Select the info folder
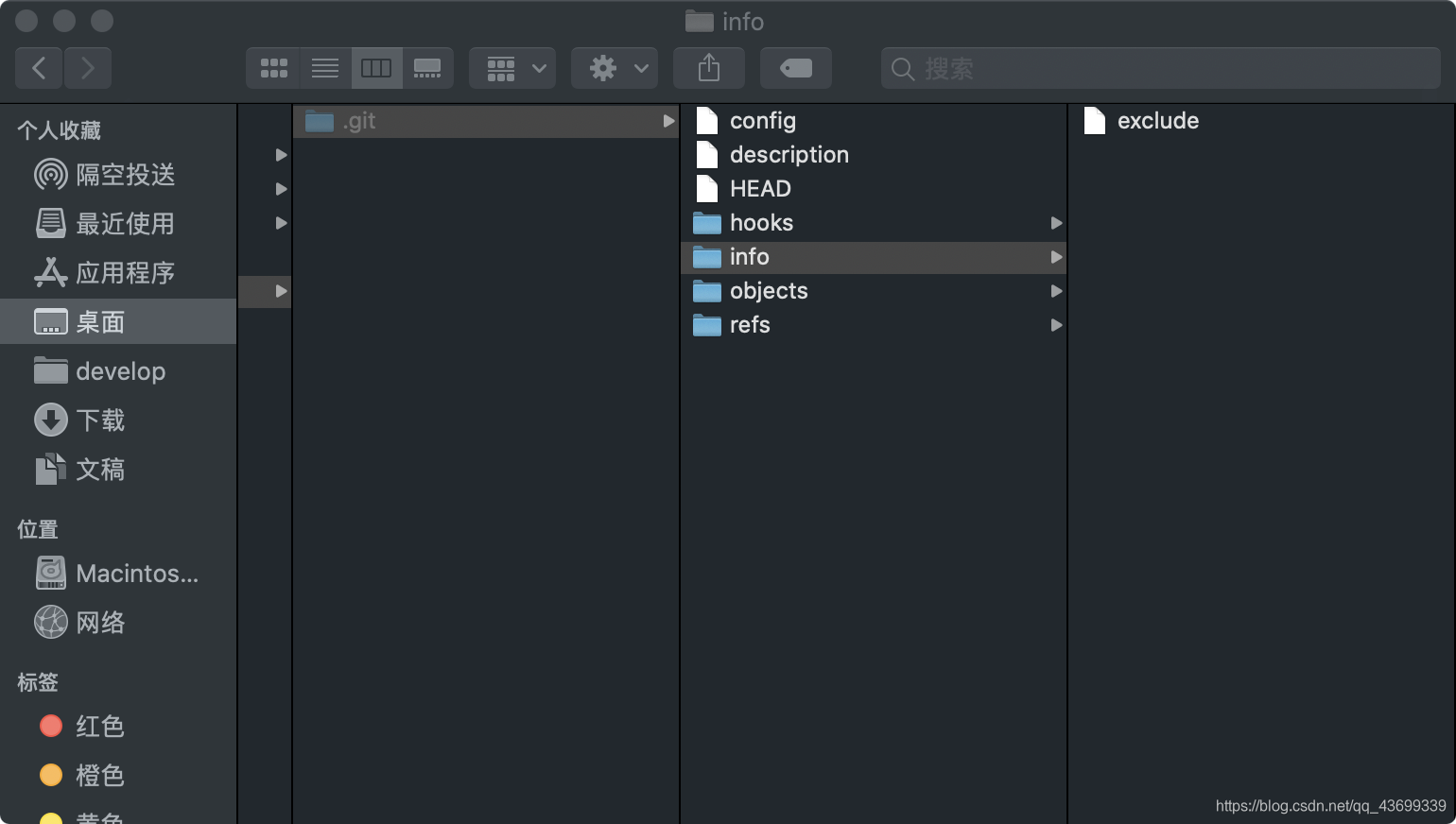Screen dimensions: 1456x824 pyautogui.click(x=874, y=257)
